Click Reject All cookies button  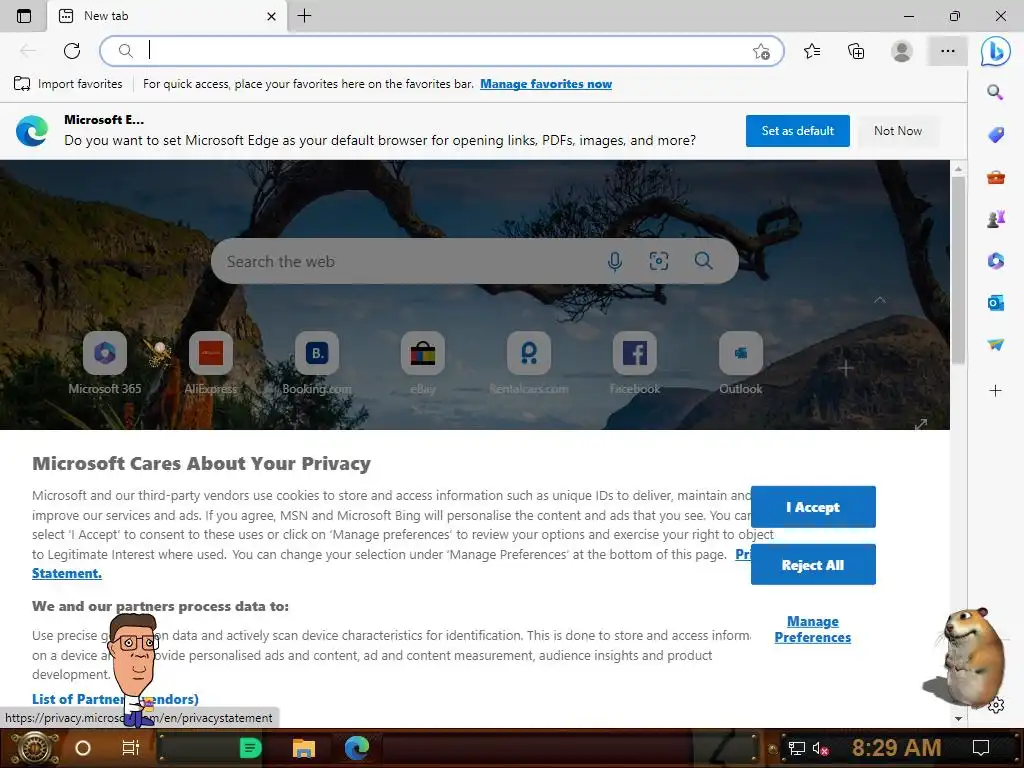813,565
